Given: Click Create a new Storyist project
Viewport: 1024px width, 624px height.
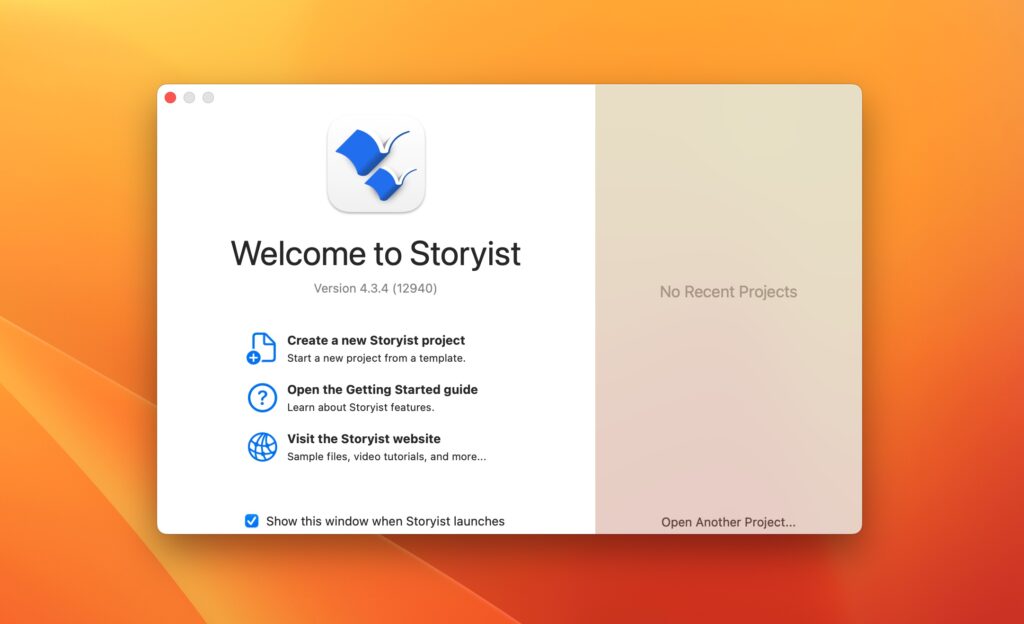Looking at the screenshot, I should pos(376,340).
